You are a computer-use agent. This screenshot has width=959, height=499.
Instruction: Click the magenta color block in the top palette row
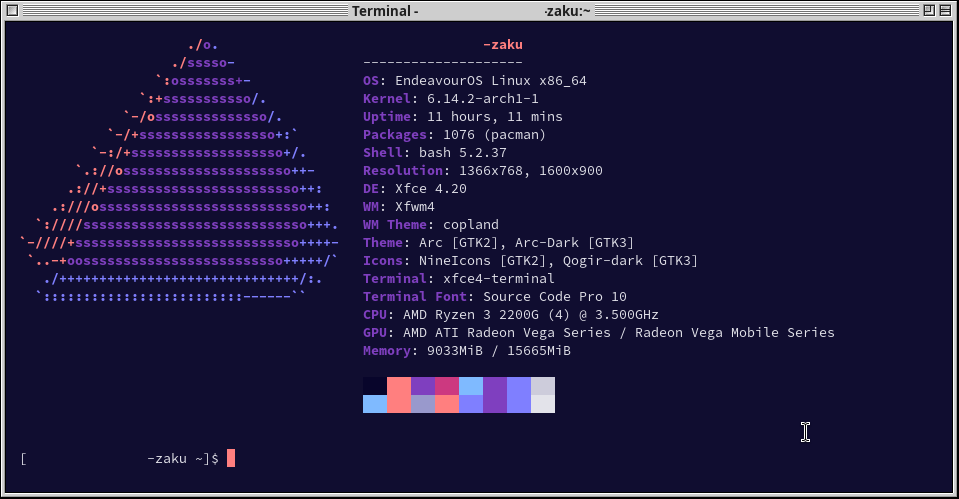click(447, 386)
